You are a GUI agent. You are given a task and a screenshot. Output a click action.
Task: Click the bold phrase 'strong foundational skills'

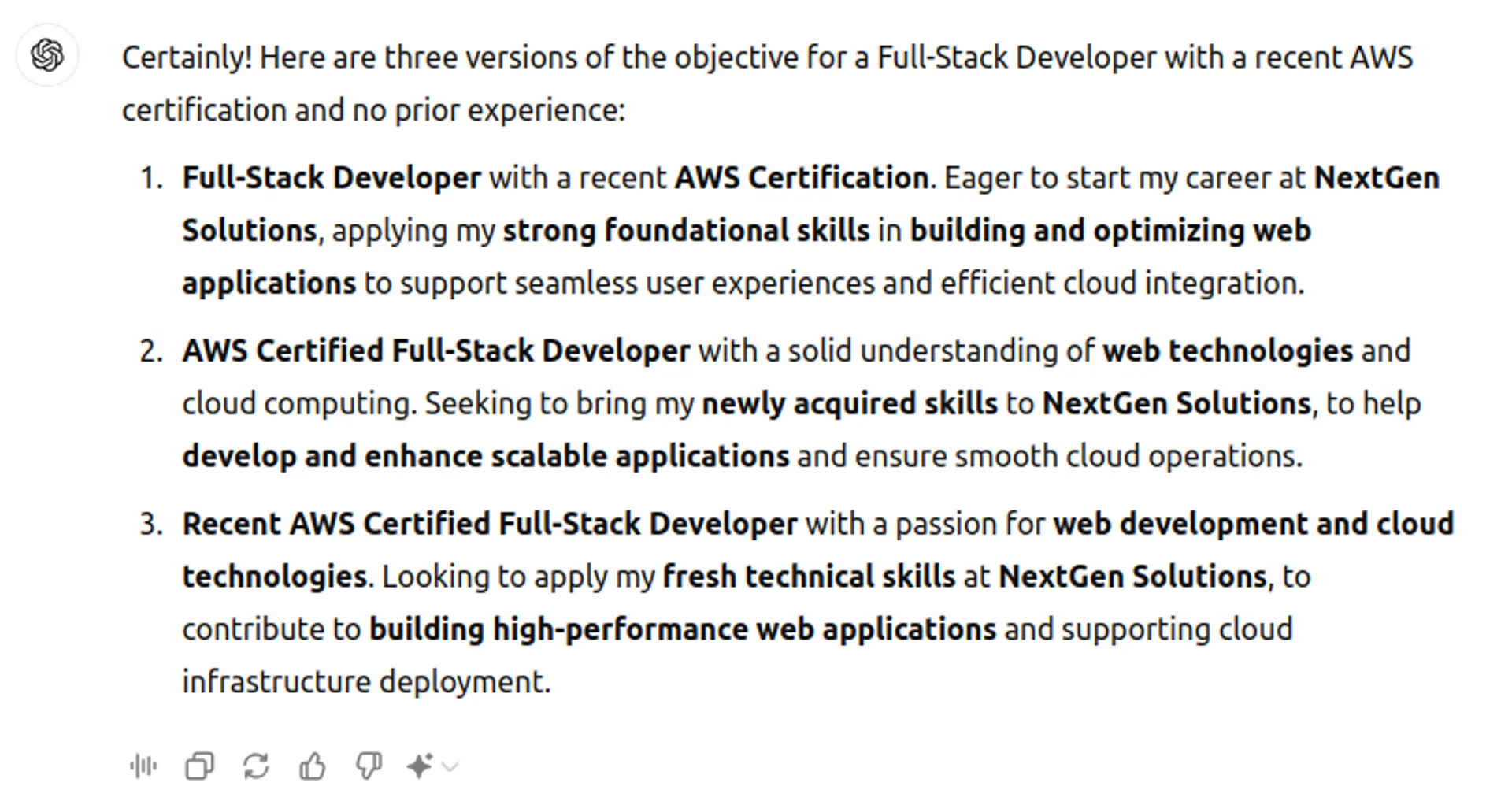tap(686, 231)
